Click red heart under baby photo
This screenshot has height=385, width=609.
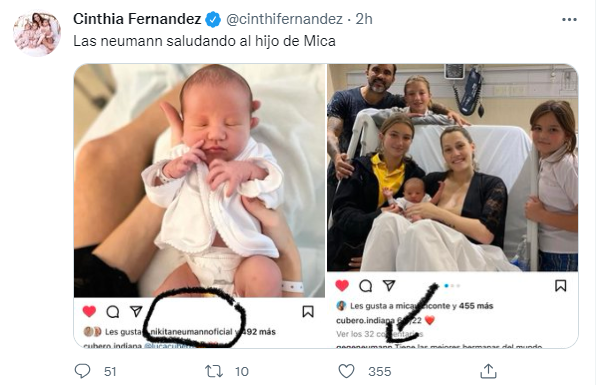click(89, 311)
